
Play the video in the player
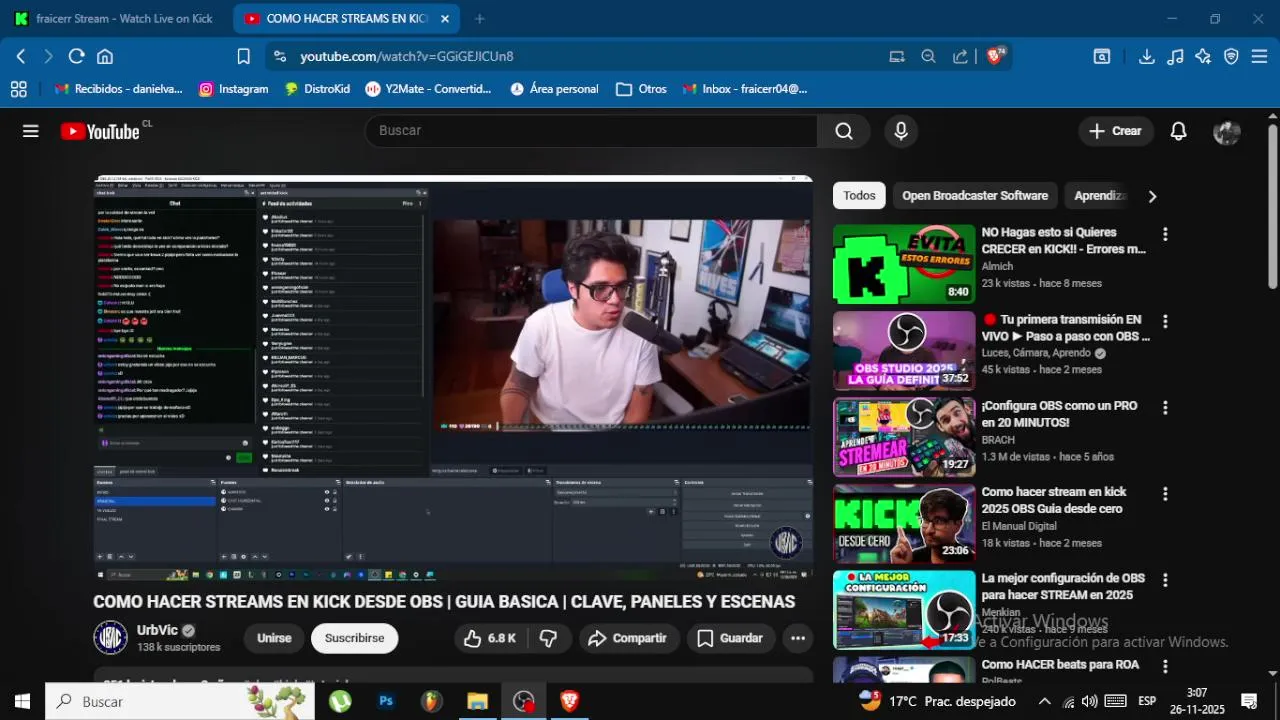(453, 378)
